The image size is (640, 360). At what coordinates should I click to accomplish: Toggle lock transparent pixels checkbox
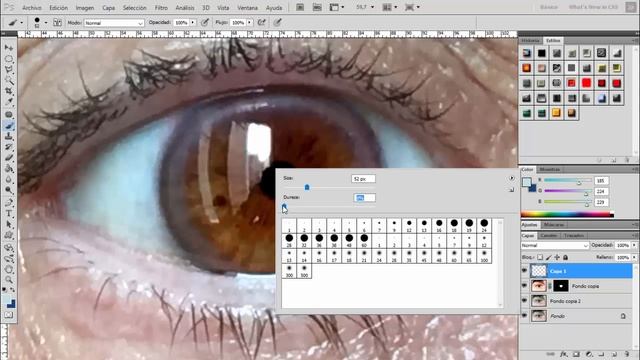[540, 257]
